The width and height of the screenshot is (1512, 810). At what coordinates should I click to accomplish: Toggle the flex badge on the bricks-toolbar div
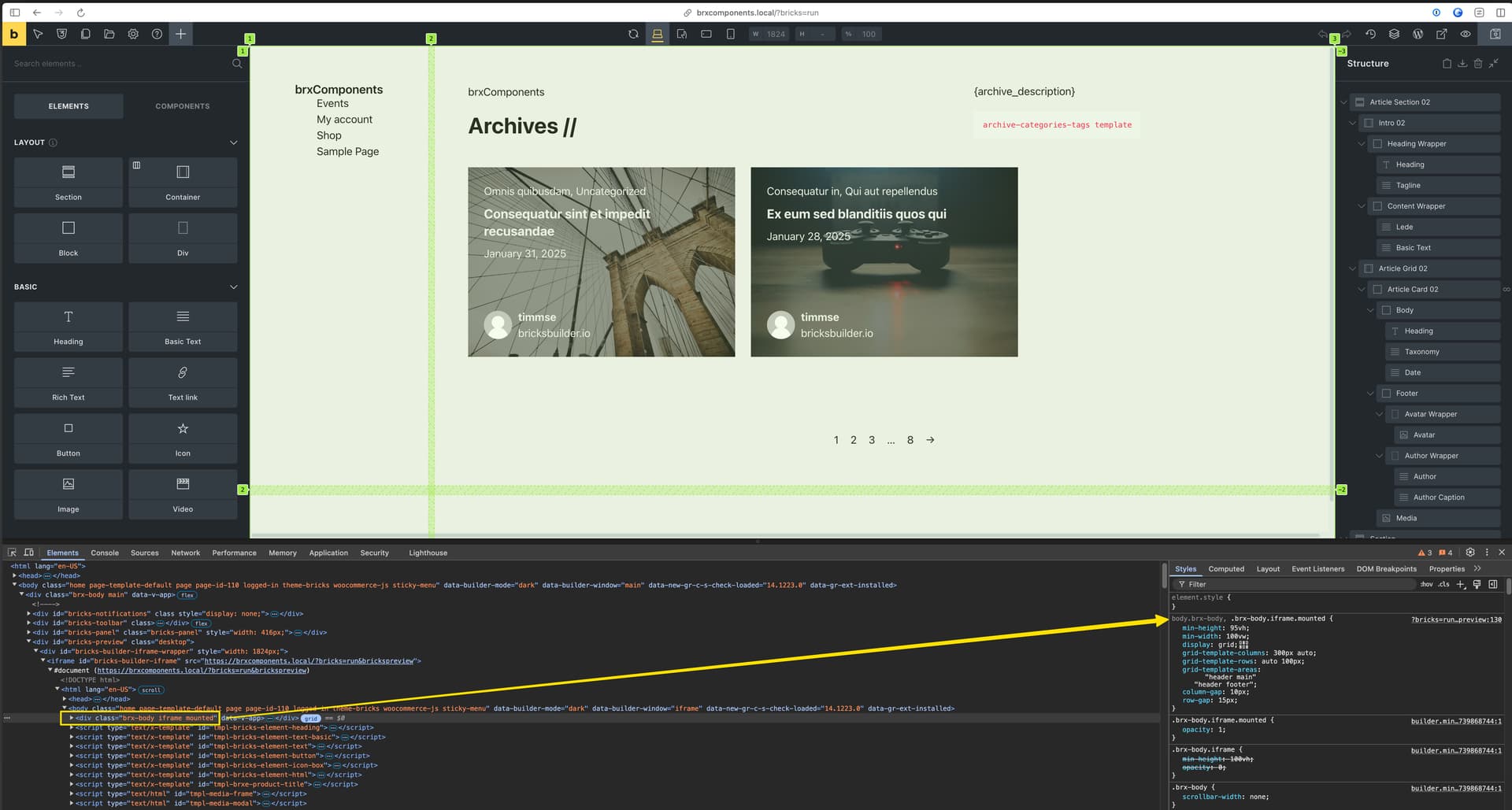point(202,623)
